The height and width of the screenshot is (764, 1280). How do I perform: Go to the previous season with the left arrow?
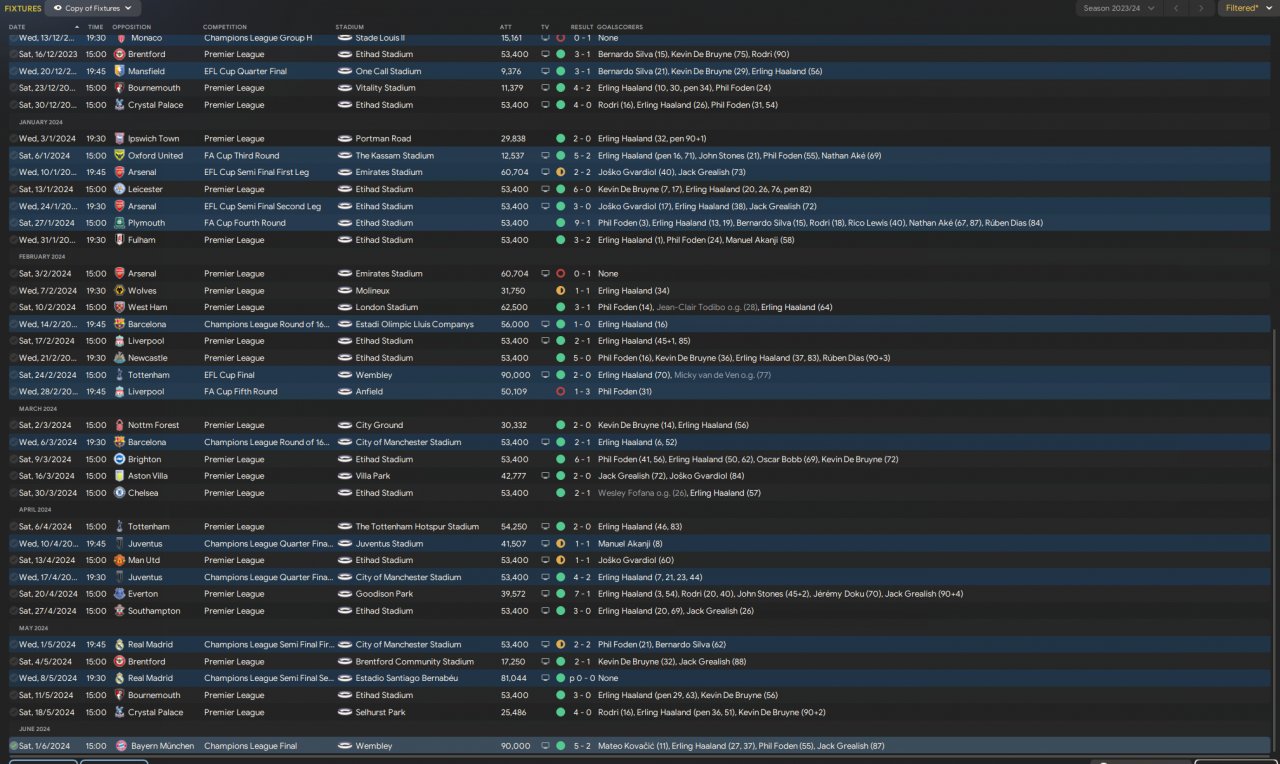(1176, 8)
